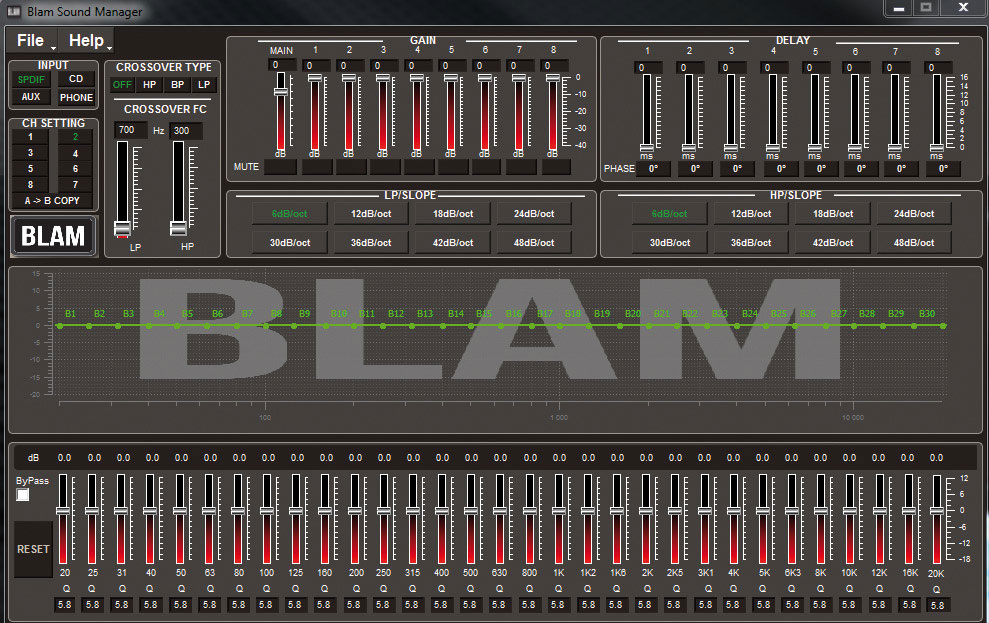
Task: Open the Help menu
Action: [x=89, y=41]
